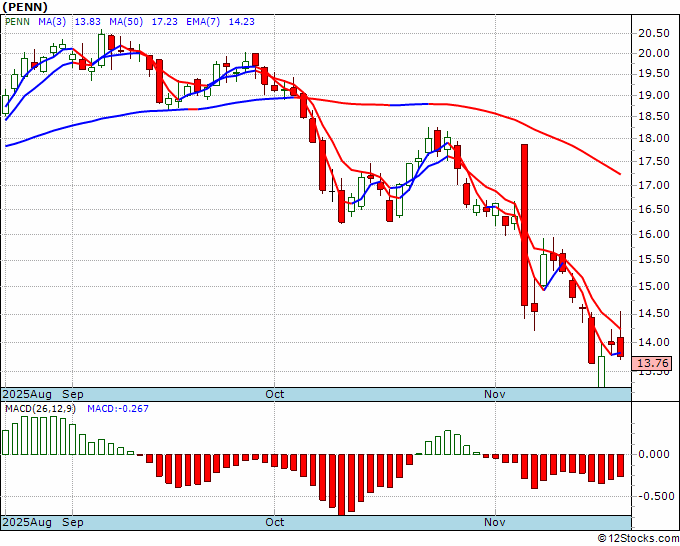Click the 14.23 EMA(7) value
This screenshot has width=680, height=546.
(242, 21)
